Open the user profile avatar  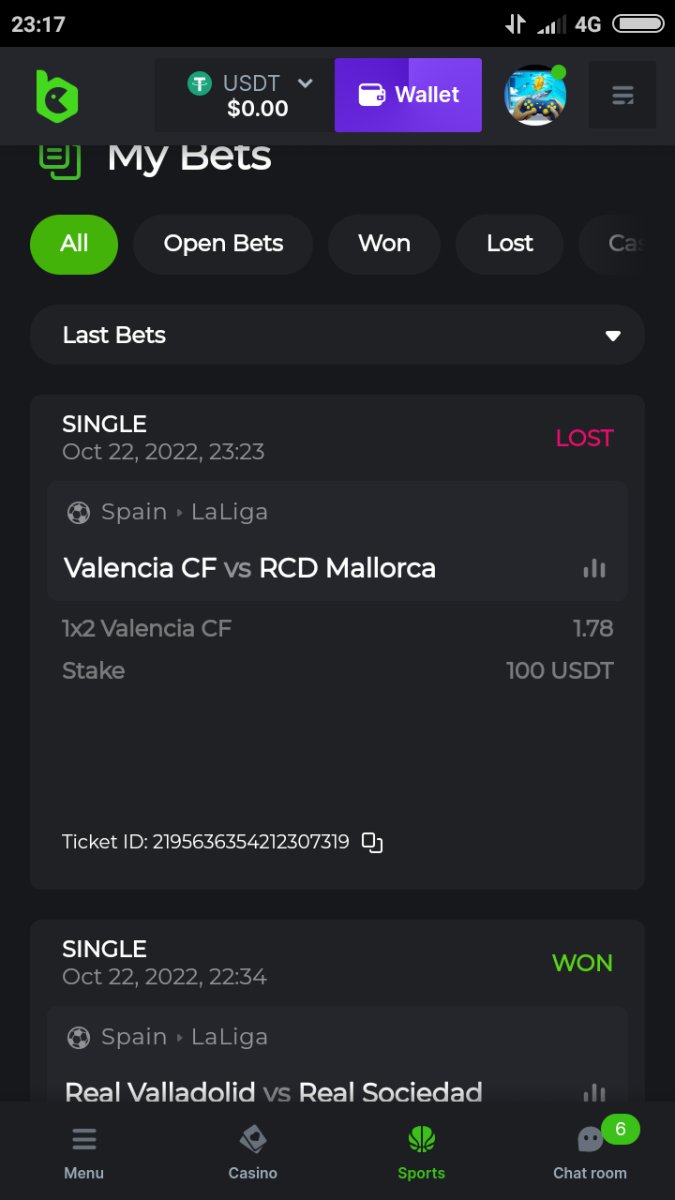(x=535, y=96)
